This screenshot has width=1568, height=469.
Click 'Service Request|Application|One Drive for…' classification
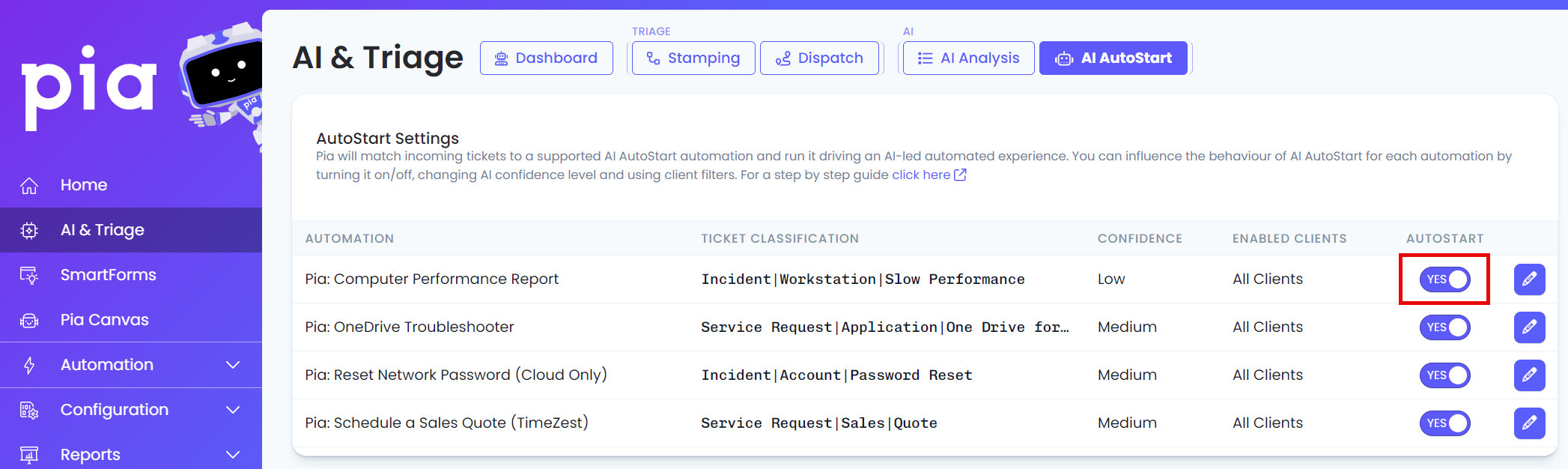pyautogui.click(x=885, y=327)
